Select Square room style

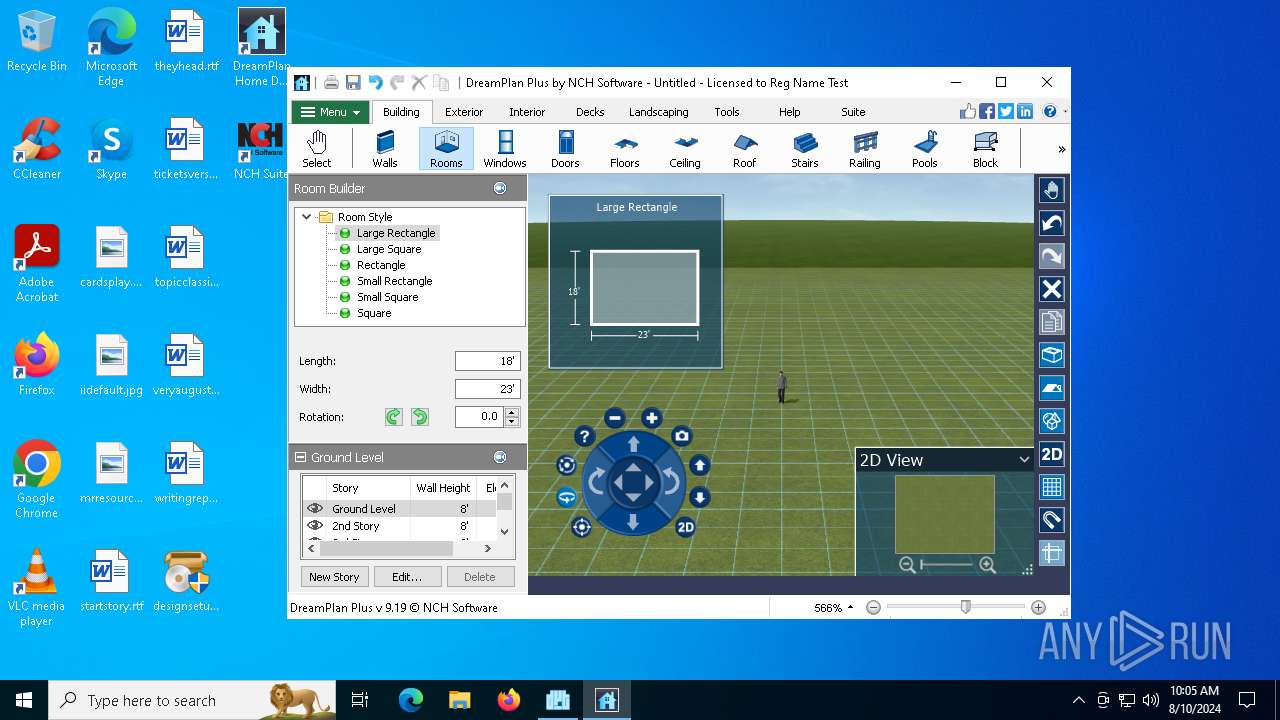pyautogui.click(x=374, y=313)
